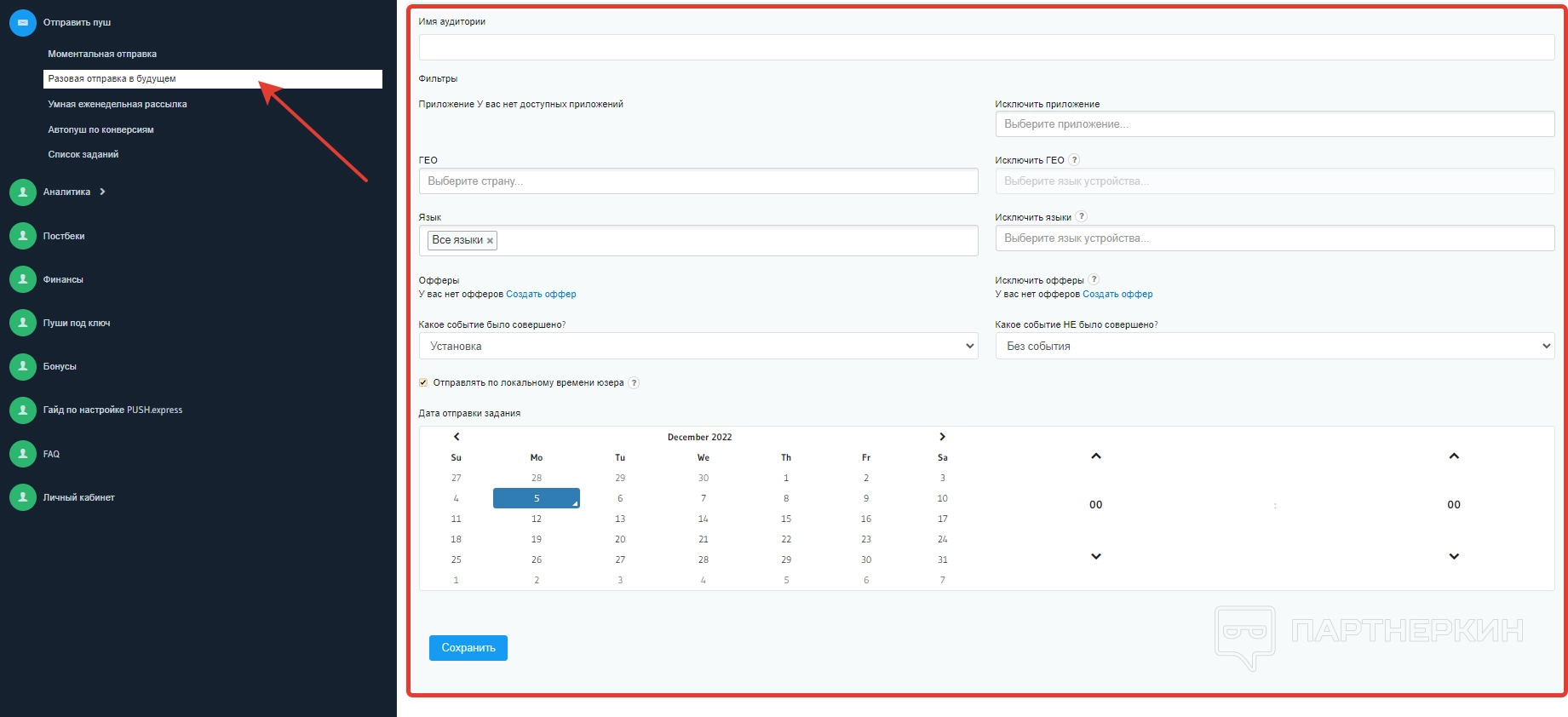Open help tooltip next to Исключить ГЕО
This screenshot has width=1568, height=717.
[1074, 160]
